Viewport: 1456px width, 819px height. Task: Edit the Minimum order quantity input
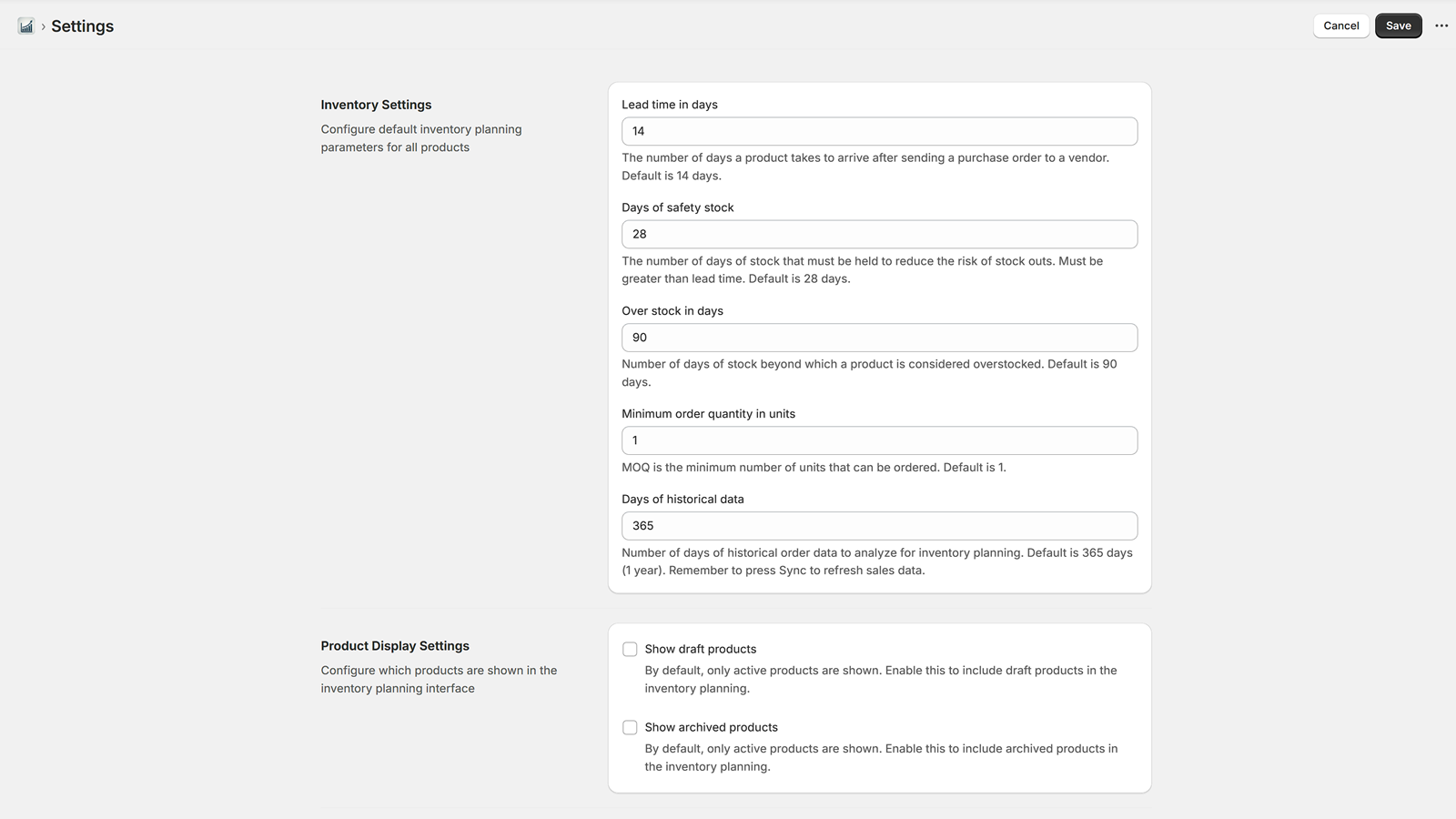click(x=879, y=440)
